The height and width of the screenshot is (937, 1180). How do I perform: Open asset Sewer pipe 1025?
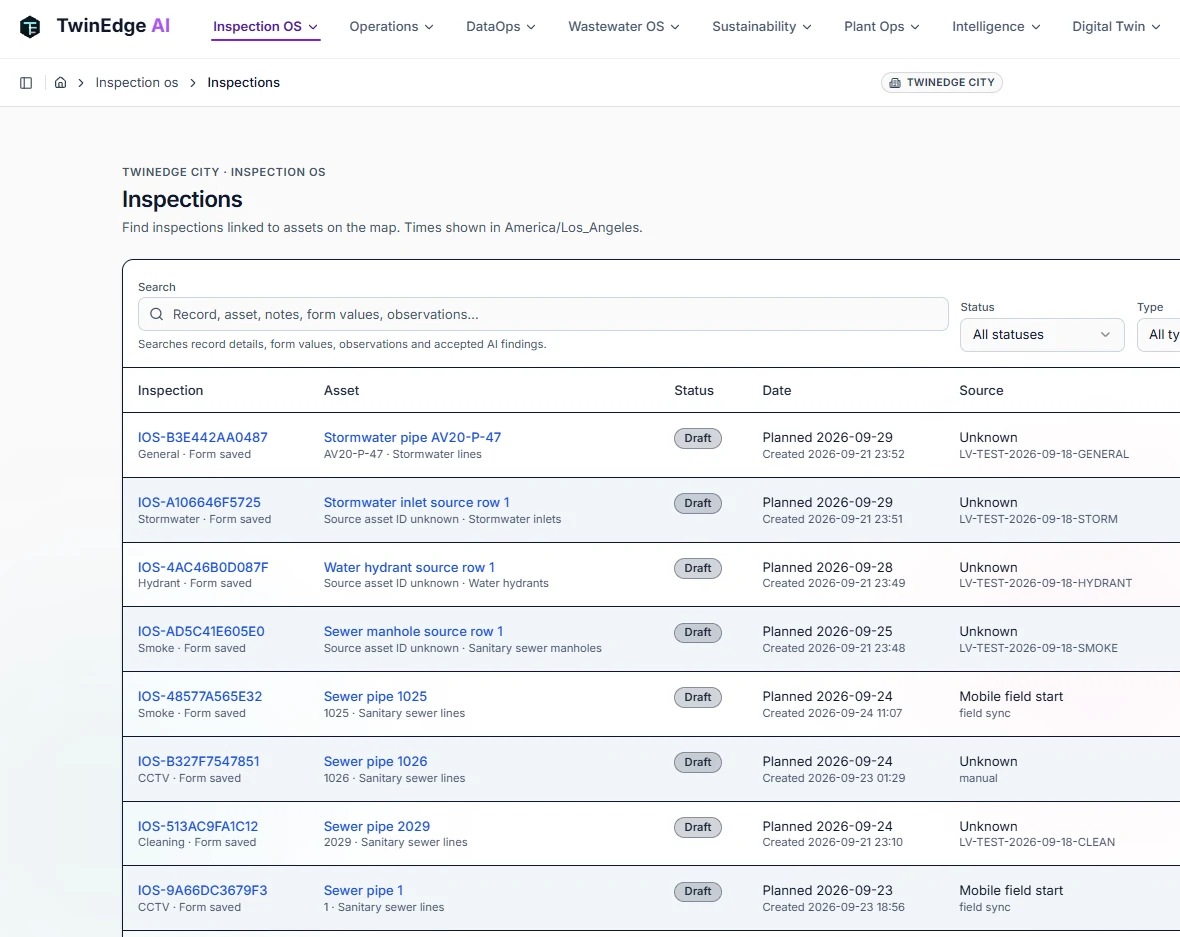coord(376,696)
